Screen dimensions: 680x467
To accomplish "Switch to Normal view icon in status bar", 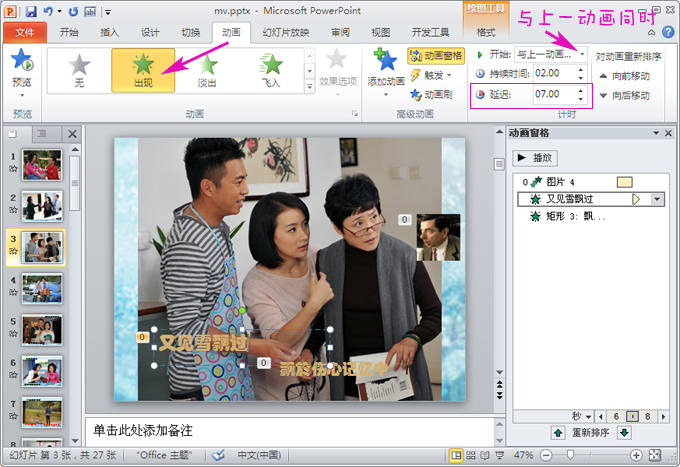I will pyautogui.click(x=456, y=455).
